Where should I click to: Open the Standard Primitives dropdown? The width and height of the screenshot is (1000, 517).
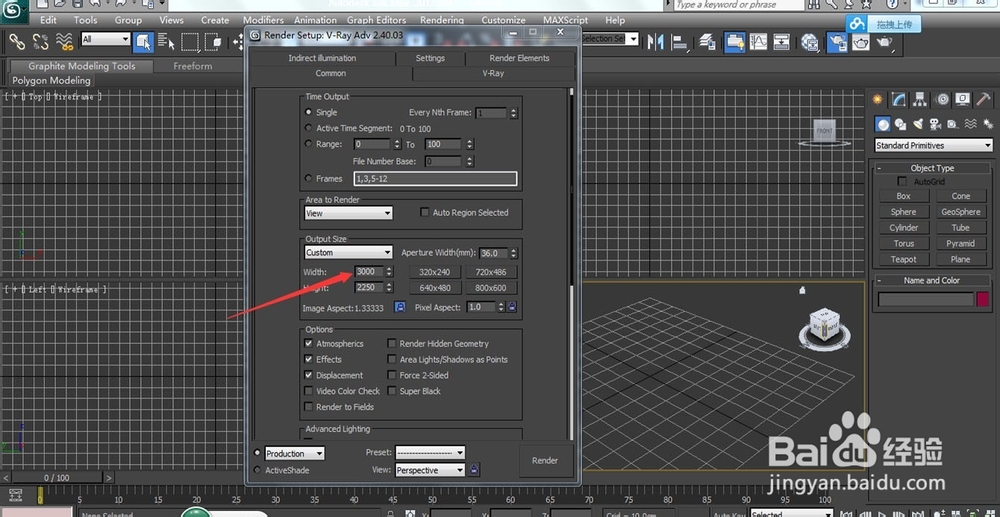tap(934, 145)
